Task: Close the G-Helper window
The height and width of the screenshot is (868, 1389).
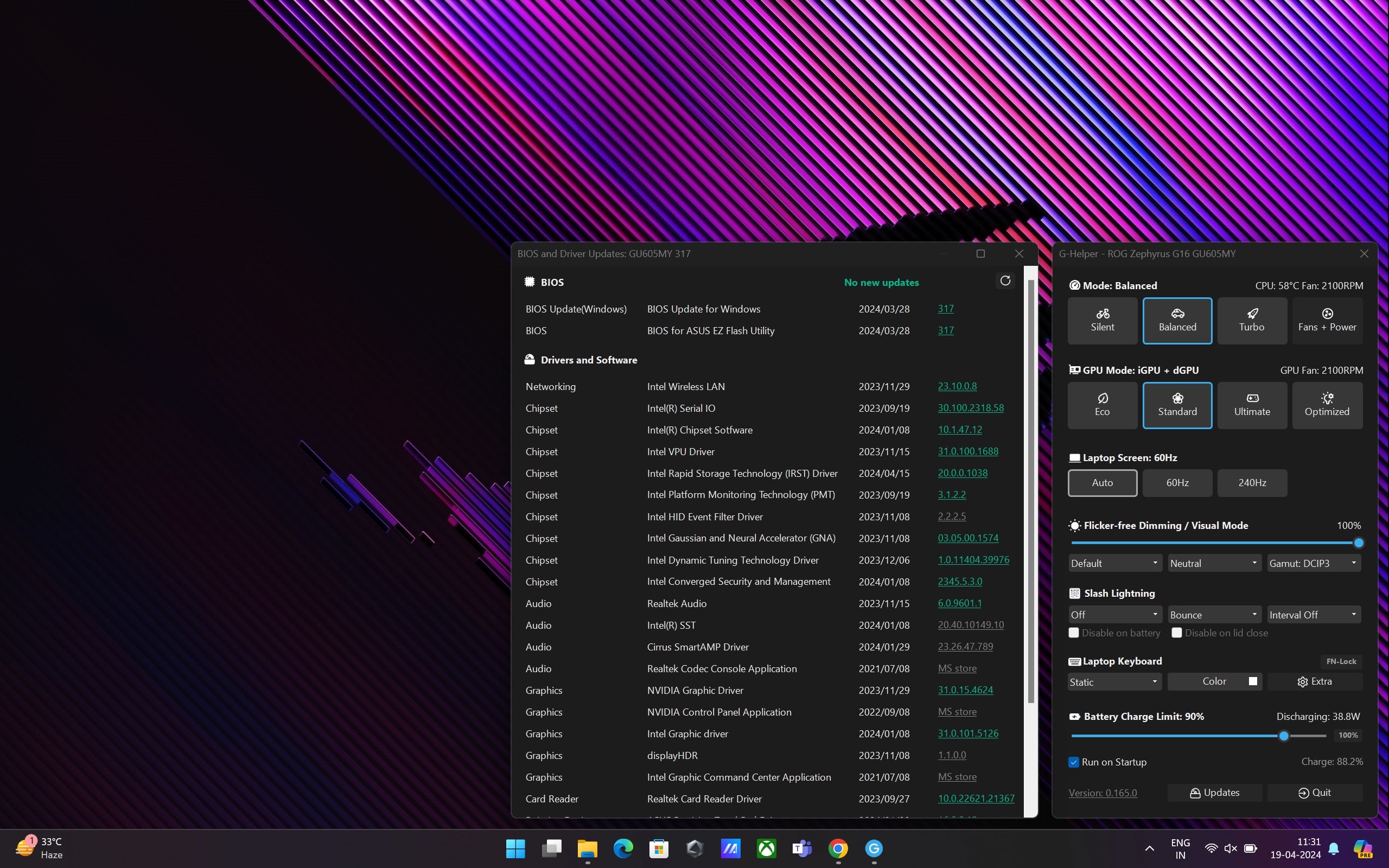Action: point(1363,254)
